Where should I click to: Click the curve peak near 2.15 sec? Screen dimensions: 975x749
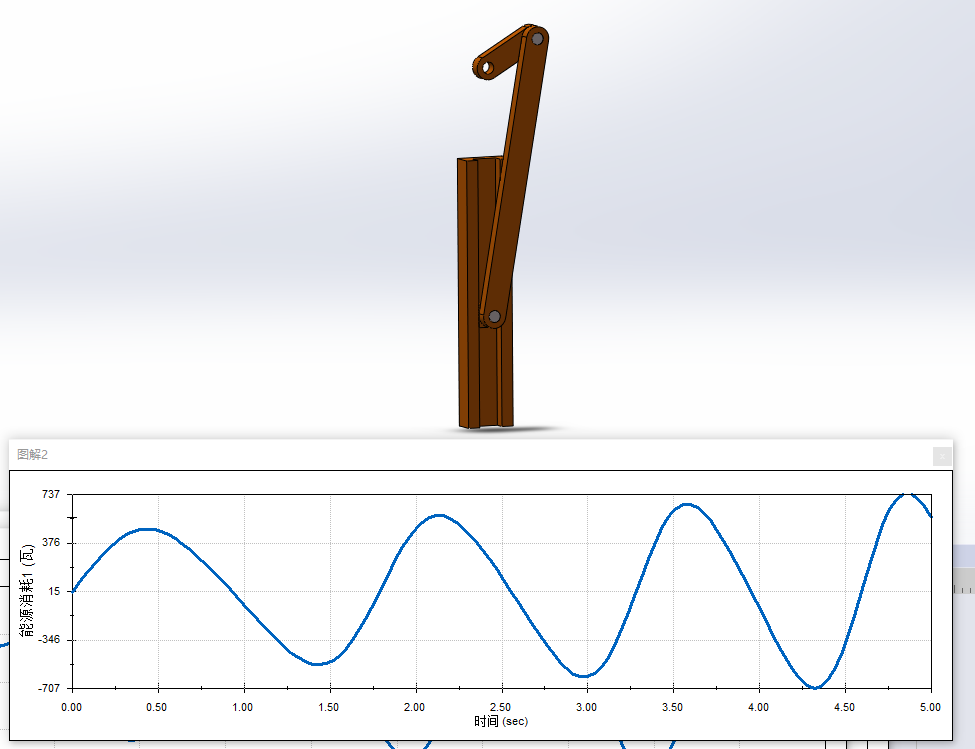[440, 515]
